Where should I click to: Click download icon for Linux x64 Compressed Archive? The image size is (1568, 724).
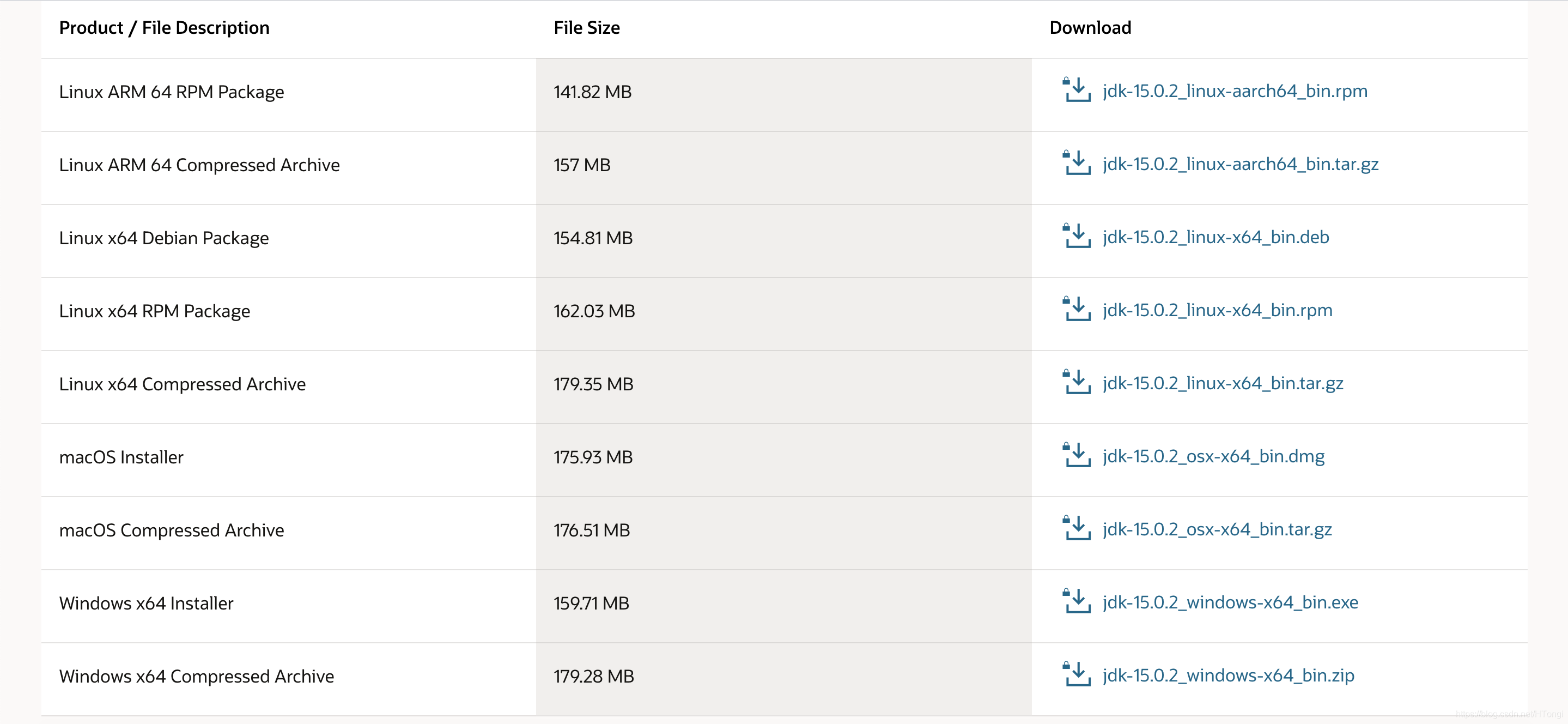click(x=1076, y=382)
